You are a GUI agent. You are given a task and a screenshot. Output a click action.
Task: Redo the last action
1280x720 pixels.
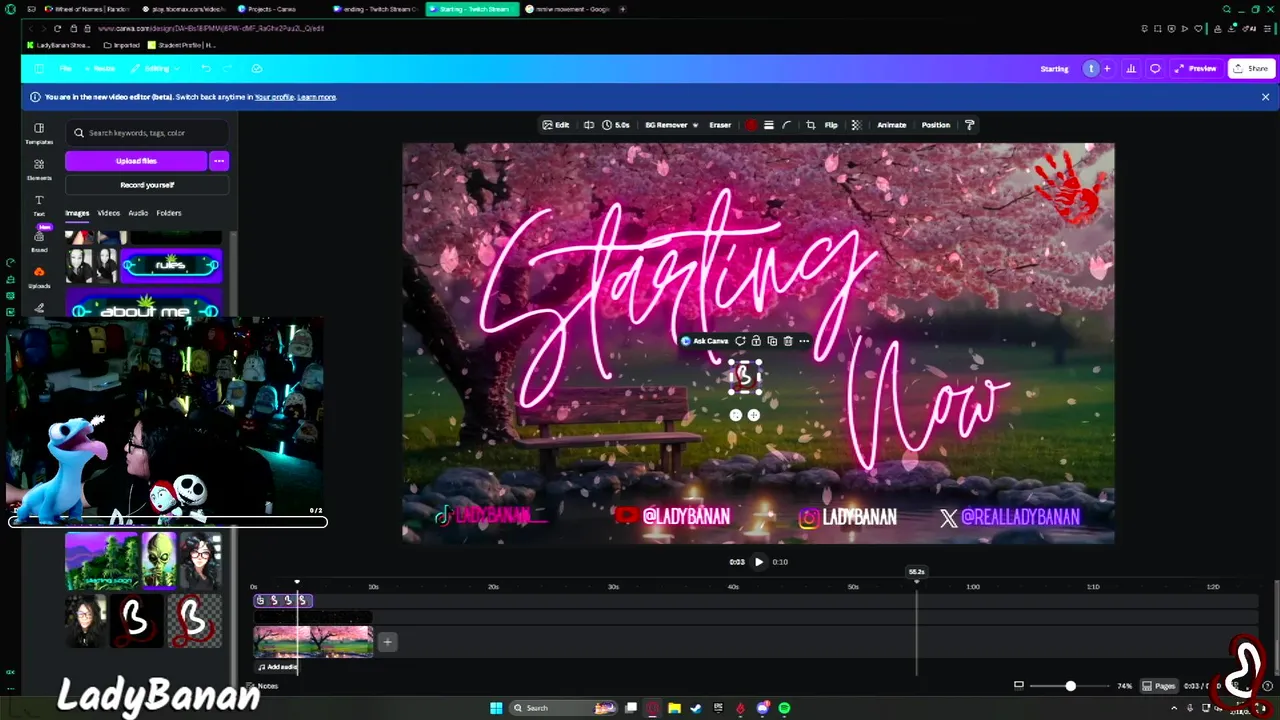pyautogui.click(x=228, y=69)
